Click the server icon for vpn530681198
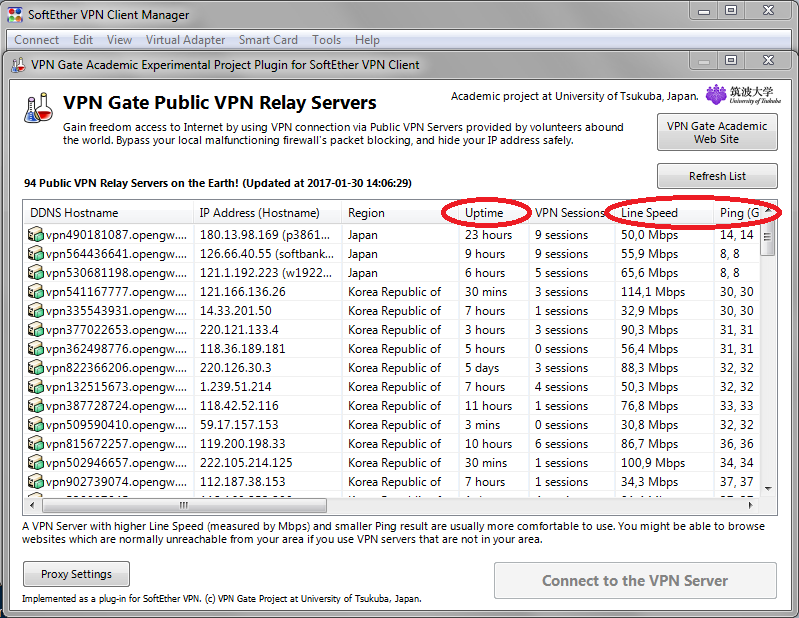Screen dimensions: 799x618 [36, 273]
